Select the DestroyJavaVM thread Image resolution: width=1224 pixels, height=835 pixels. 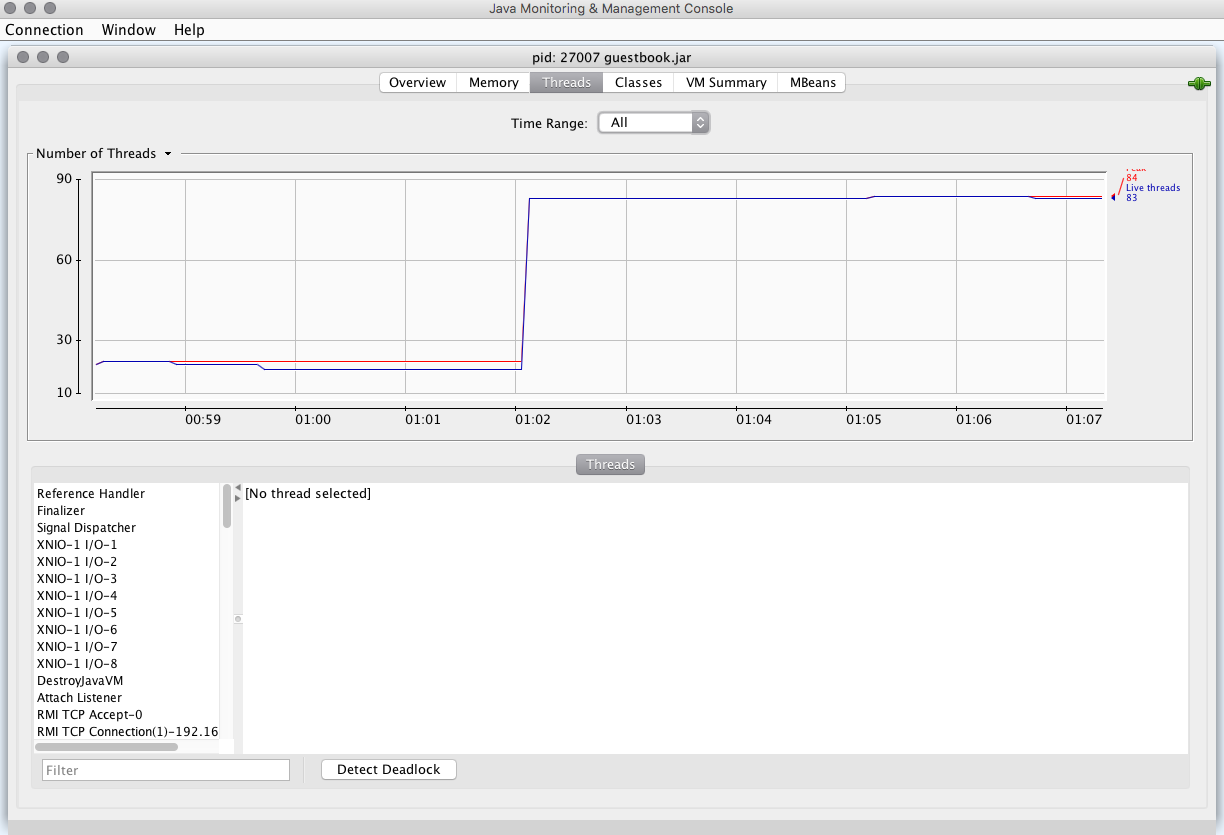coord(126,681)
